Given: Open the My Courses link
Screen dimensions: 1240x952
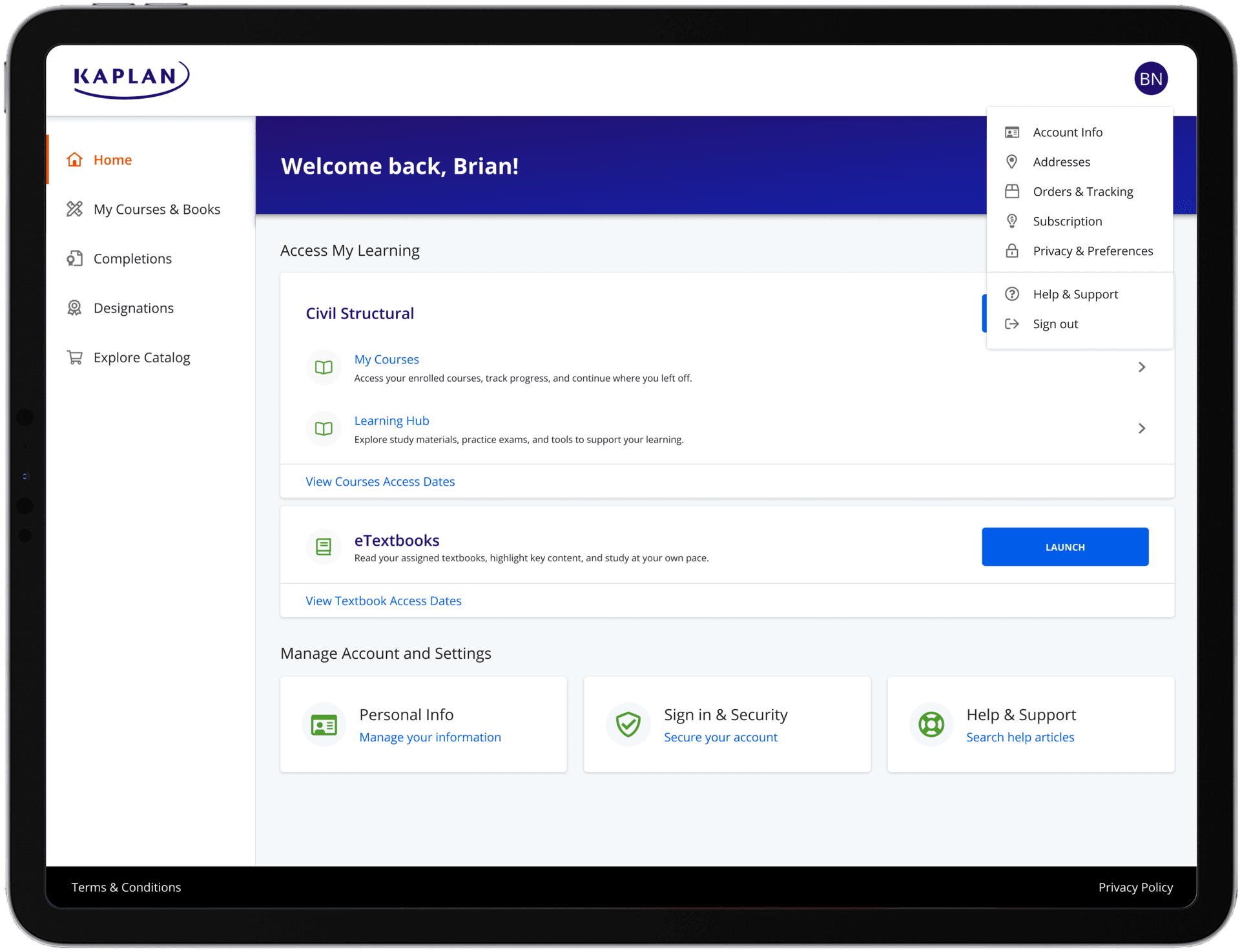Looking at the screenshot, I should click(x=386, y=359).
